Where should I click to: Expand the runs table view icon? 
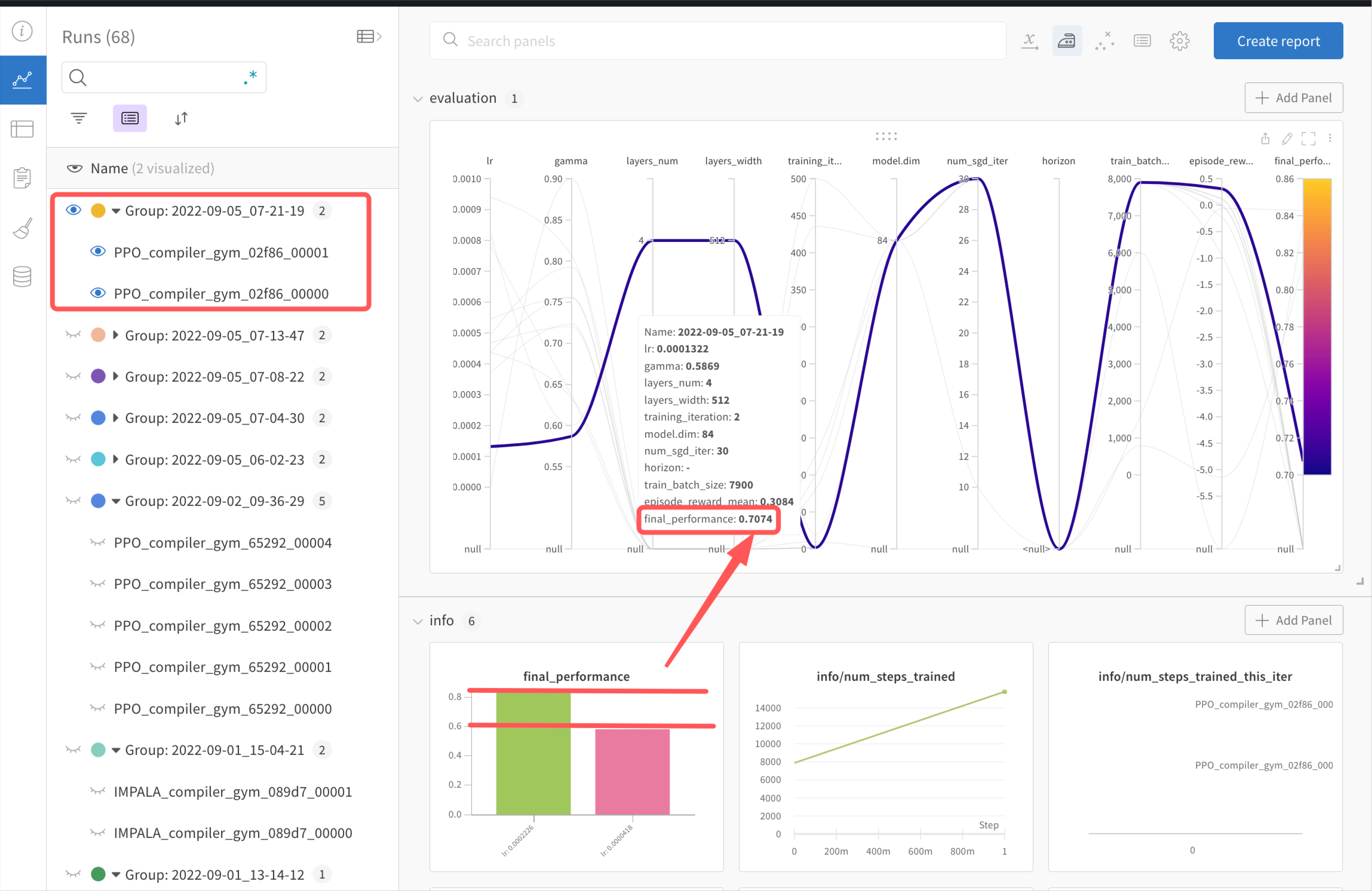[369, 36]
